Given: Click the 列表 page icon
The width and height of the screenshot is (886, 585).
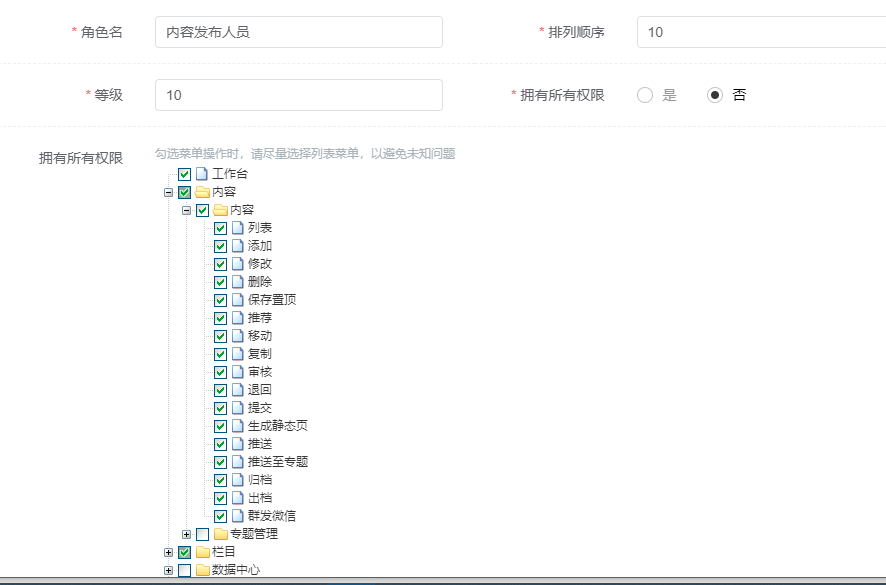Looking at the screenshot, I should point(237,228).
